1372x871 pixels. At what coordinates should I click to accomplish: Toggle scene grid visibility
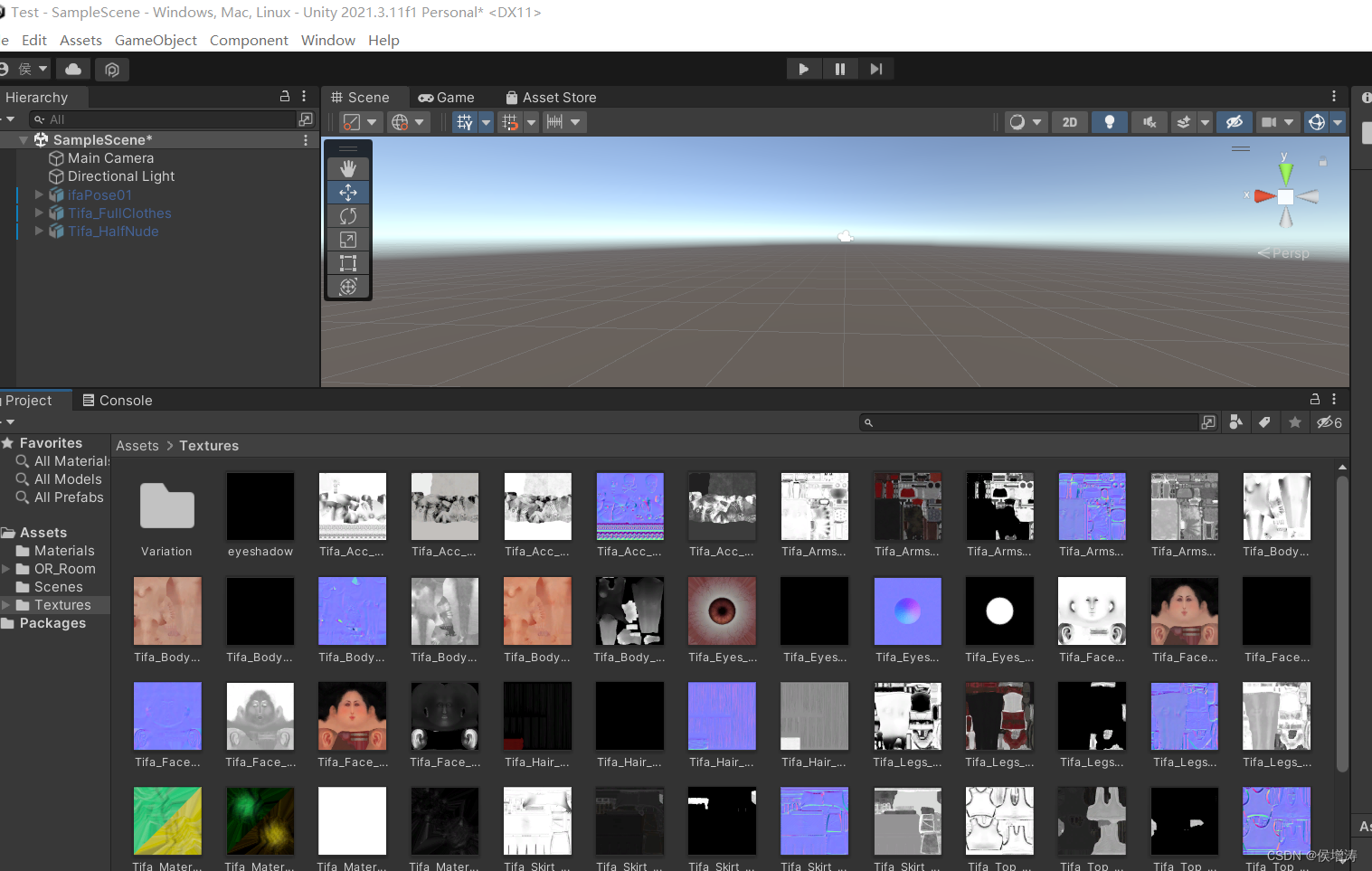tap(465, 122)
